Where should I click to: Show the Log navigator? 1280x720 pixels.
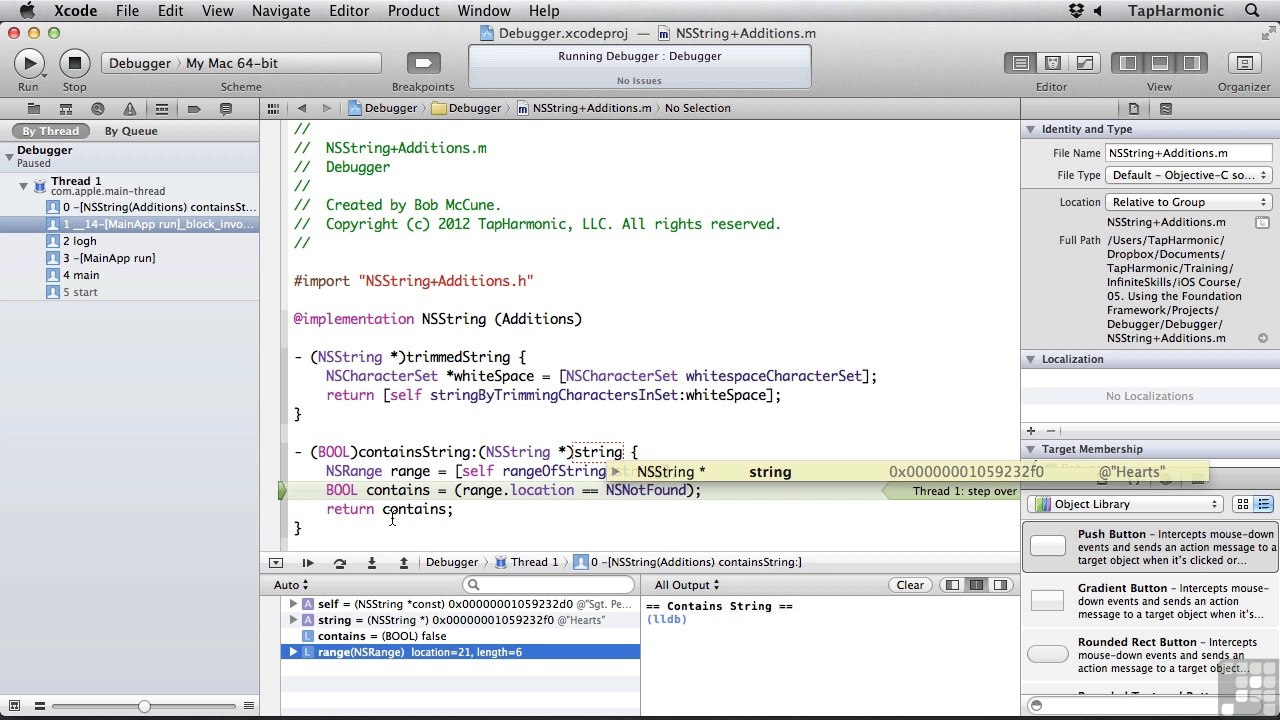pyautogui.click(x=226, y=108)
